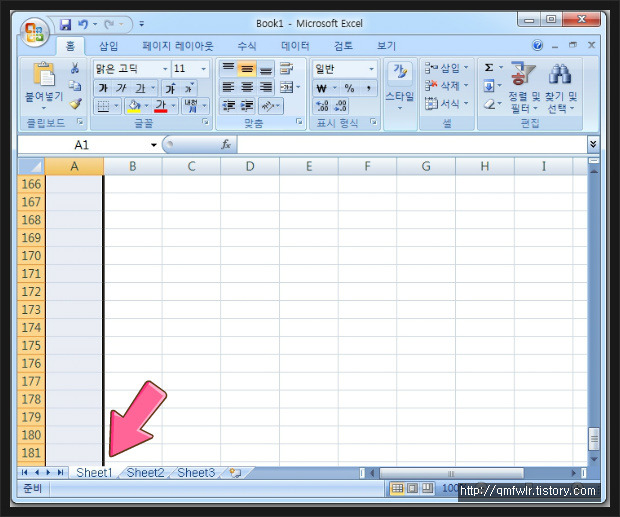
Task: Select column B header
Action: click(x=133, y=166)
